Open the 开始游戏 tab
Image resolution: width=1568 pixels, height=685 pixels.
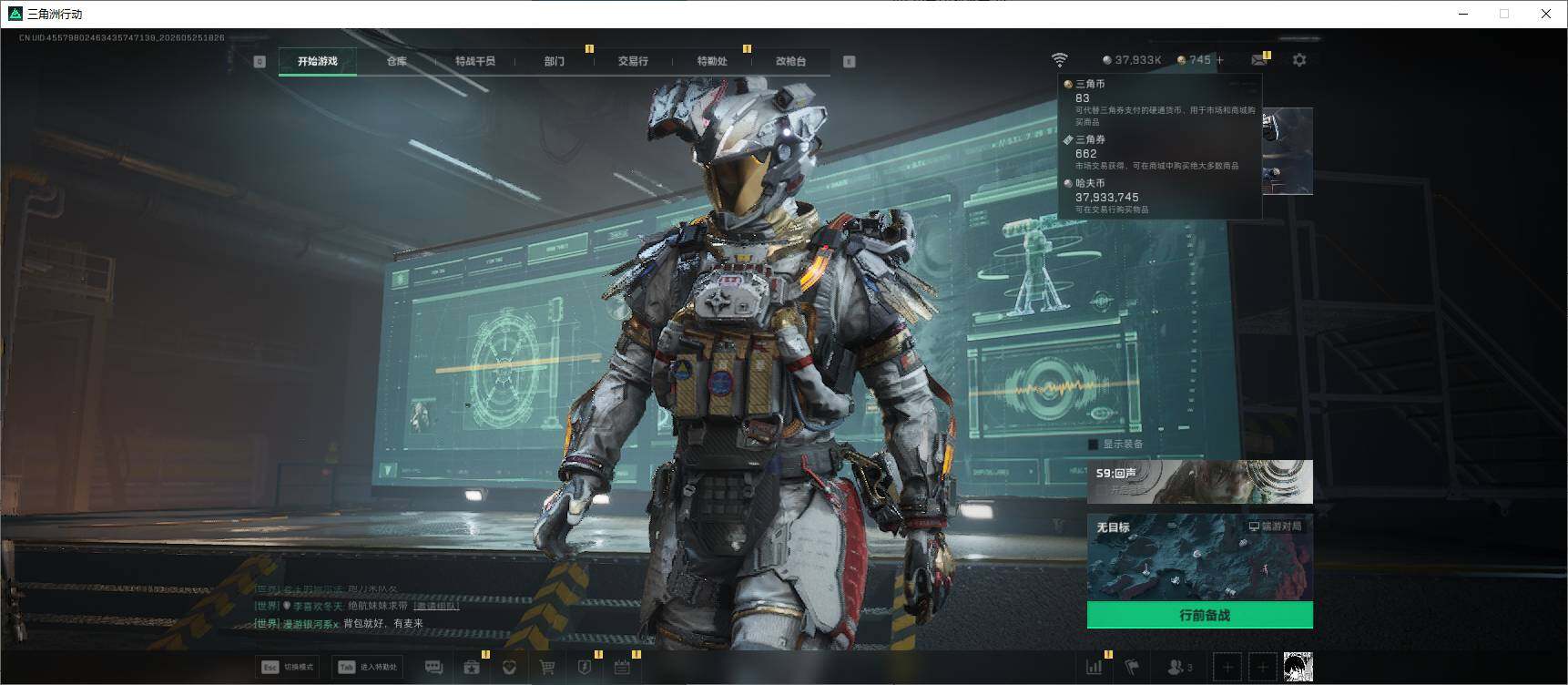[x=317, y=61]
